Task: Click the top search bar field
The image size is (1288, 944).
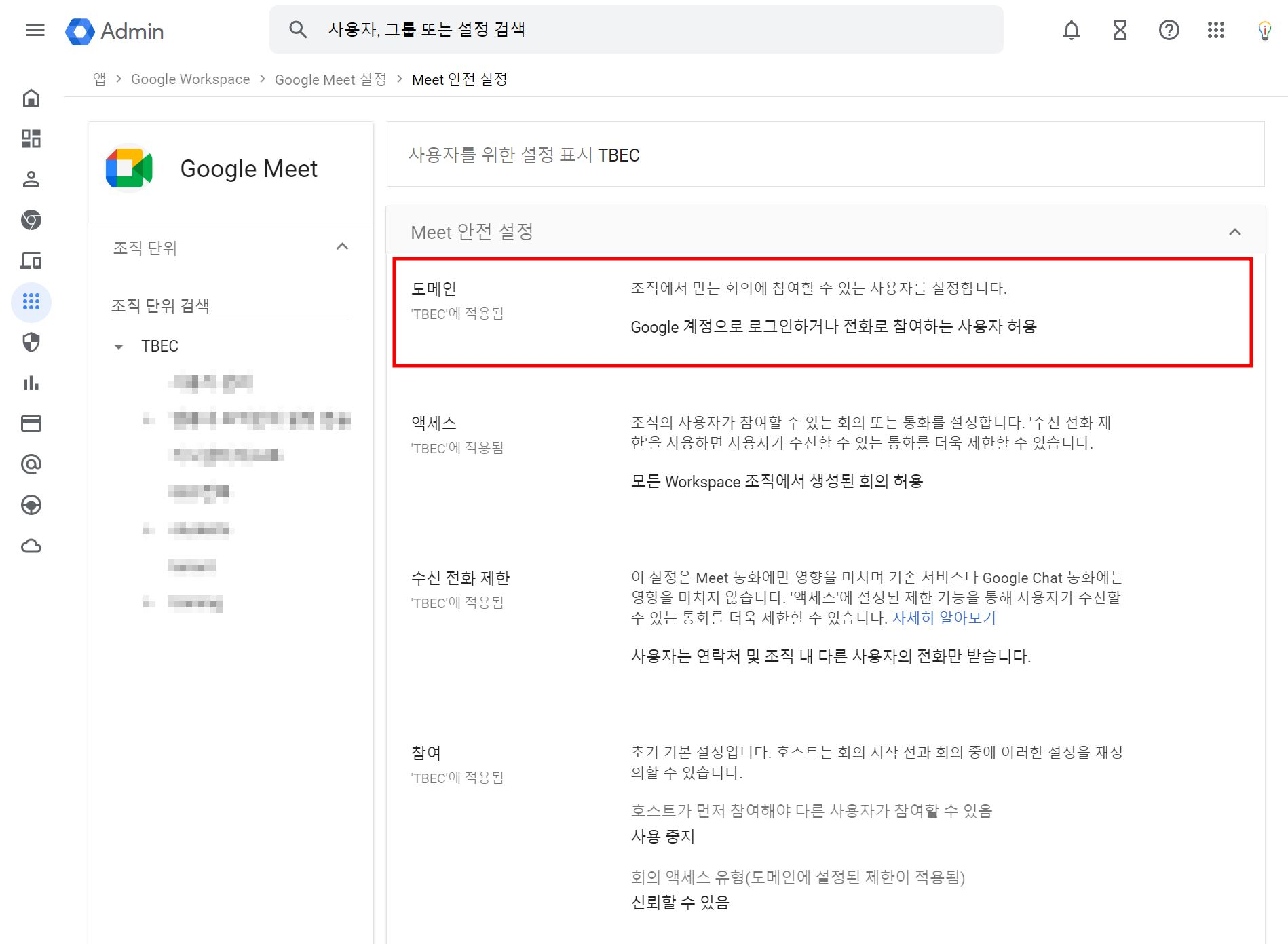Action: click(x=637, y=29)
